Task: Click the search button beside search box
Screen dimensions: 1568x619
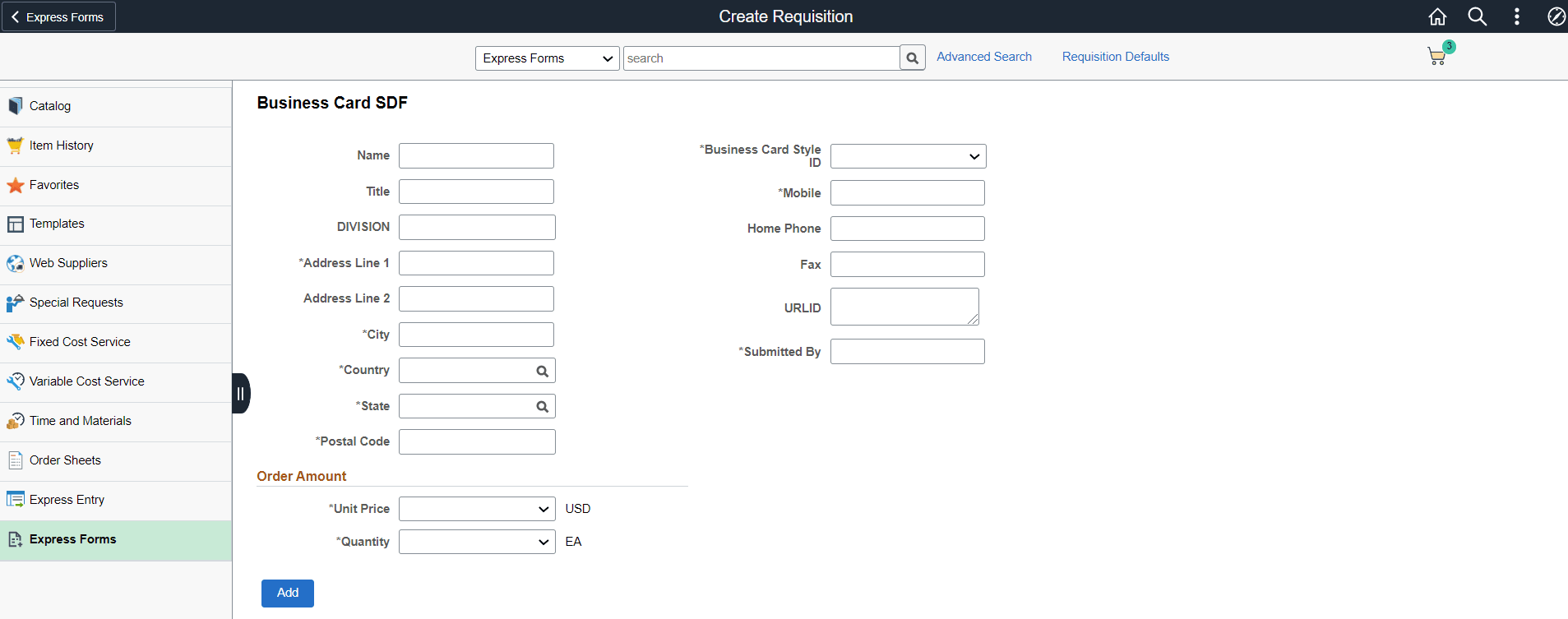Action: coord(913,58)
